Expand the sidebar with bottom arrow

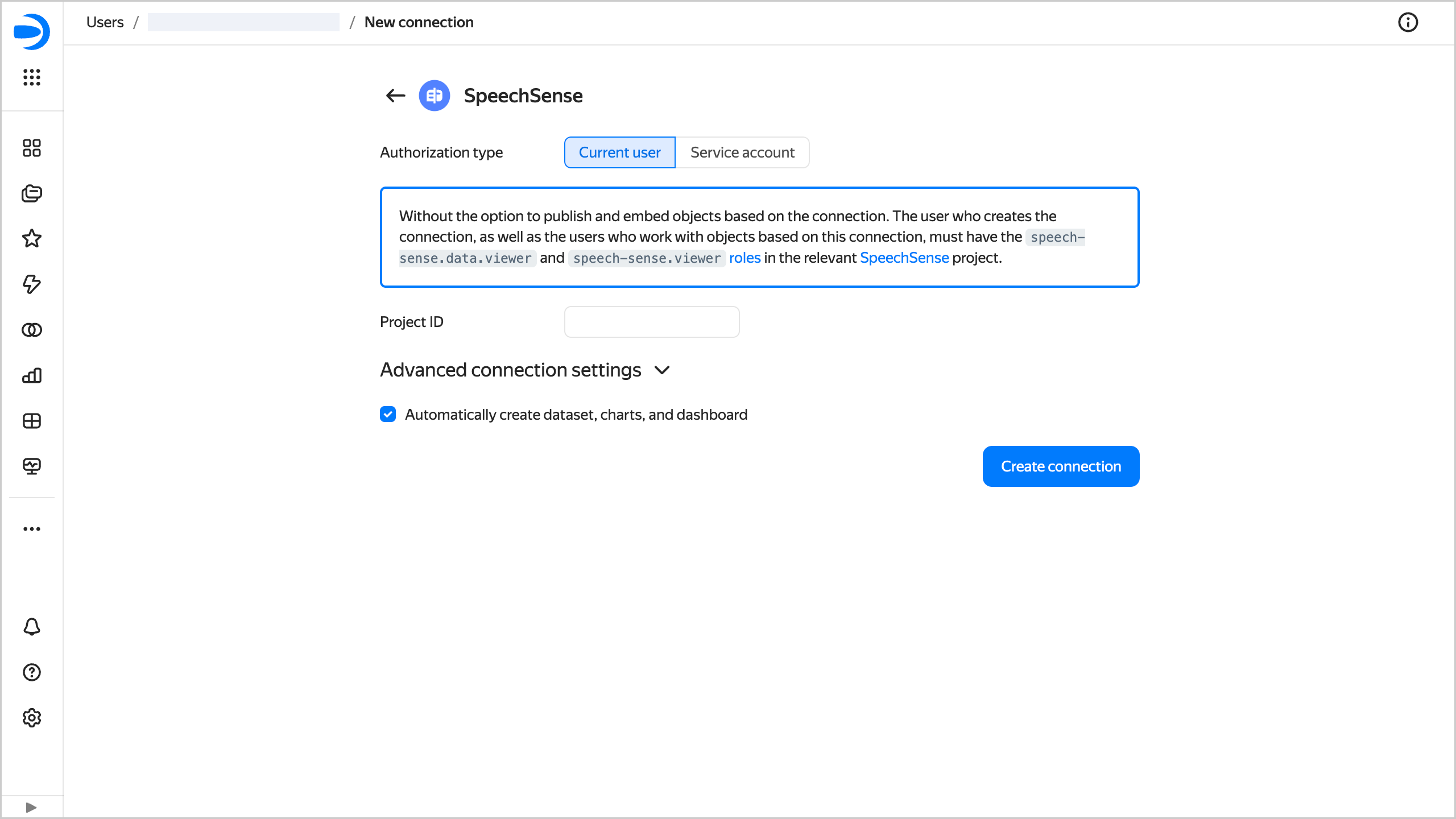click(x=31, y=807)
